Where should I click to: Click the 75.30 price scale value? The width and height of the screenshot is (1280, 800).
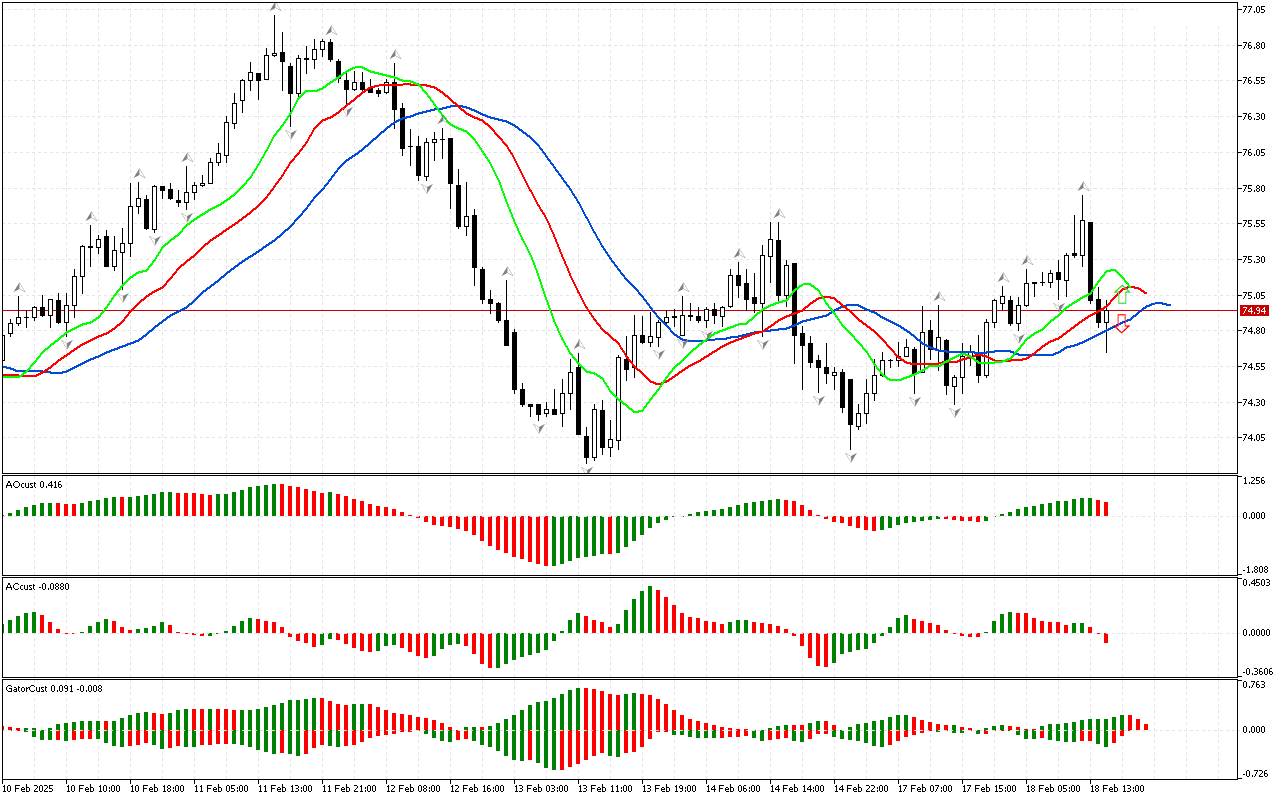coord(1254,260)
